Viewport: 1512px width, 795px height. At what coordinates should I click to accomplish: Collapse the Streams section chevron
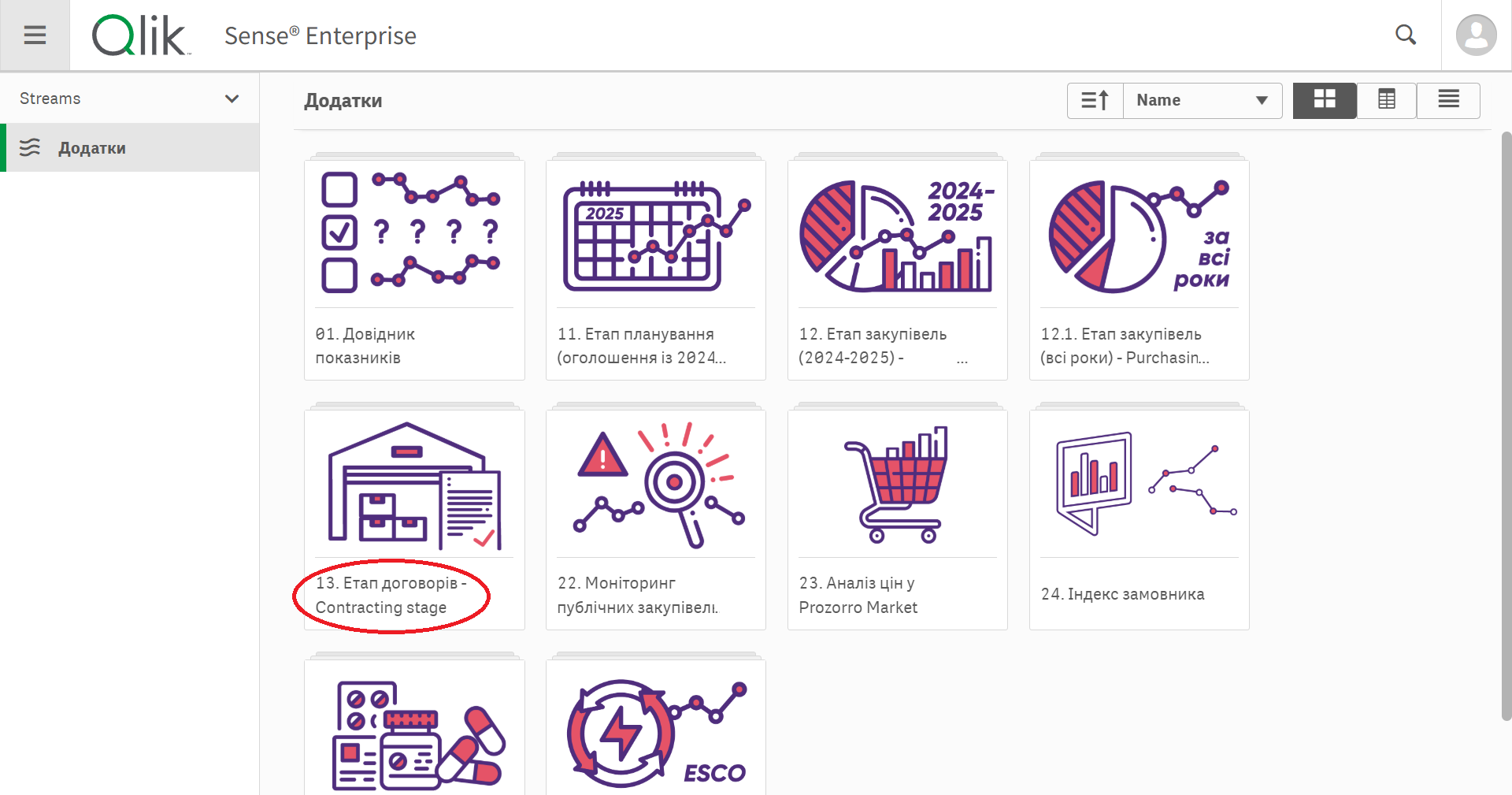(232, 98)
